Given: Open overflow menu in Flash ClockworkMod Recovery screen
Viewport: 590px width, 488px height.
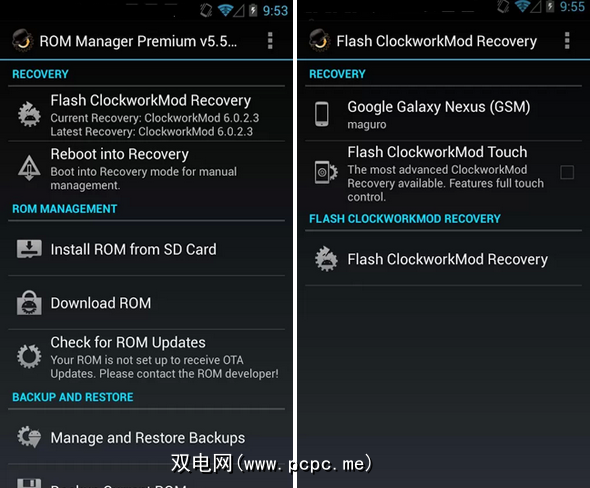Looking at the screenshot, I should click(567, 41).
